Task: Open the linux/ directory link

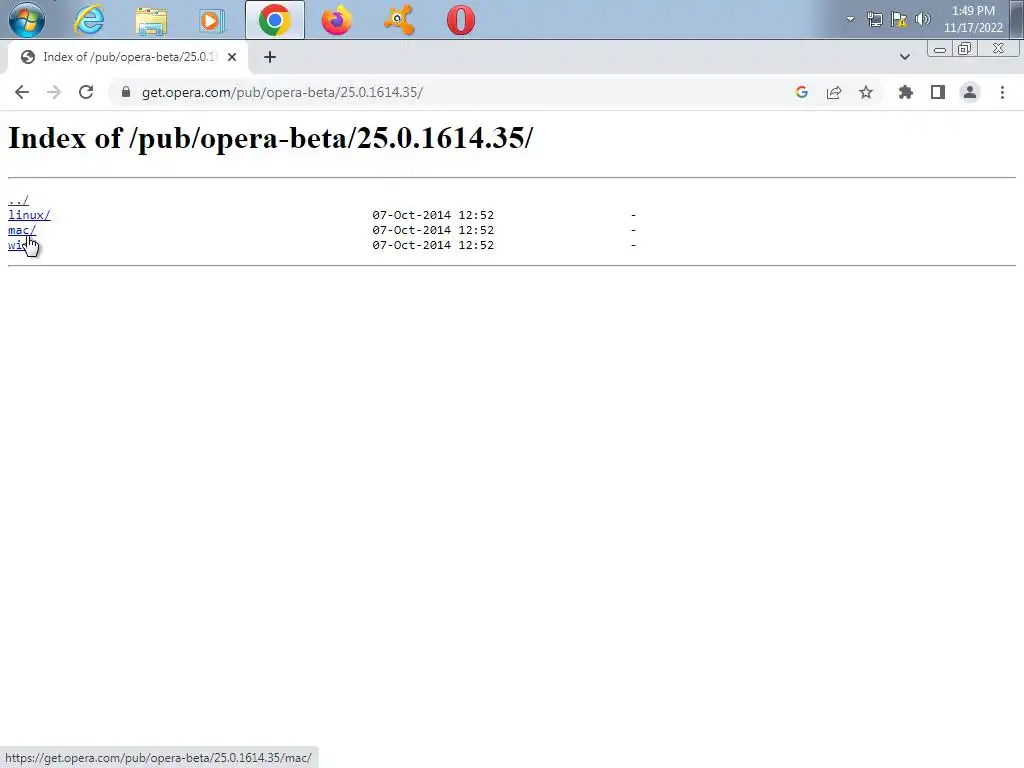Action: point(29,215)
